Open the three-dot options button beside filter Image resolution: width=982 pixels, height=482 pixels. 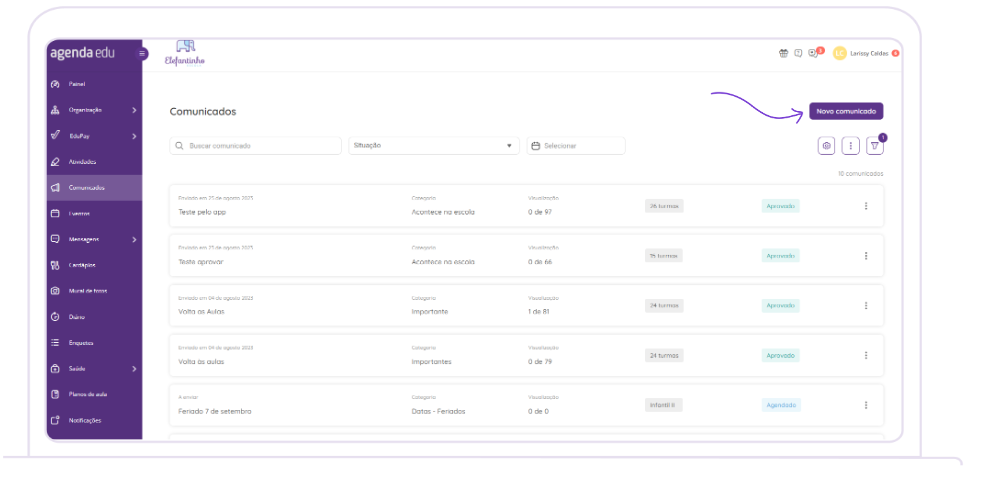(x=850, y=146)
